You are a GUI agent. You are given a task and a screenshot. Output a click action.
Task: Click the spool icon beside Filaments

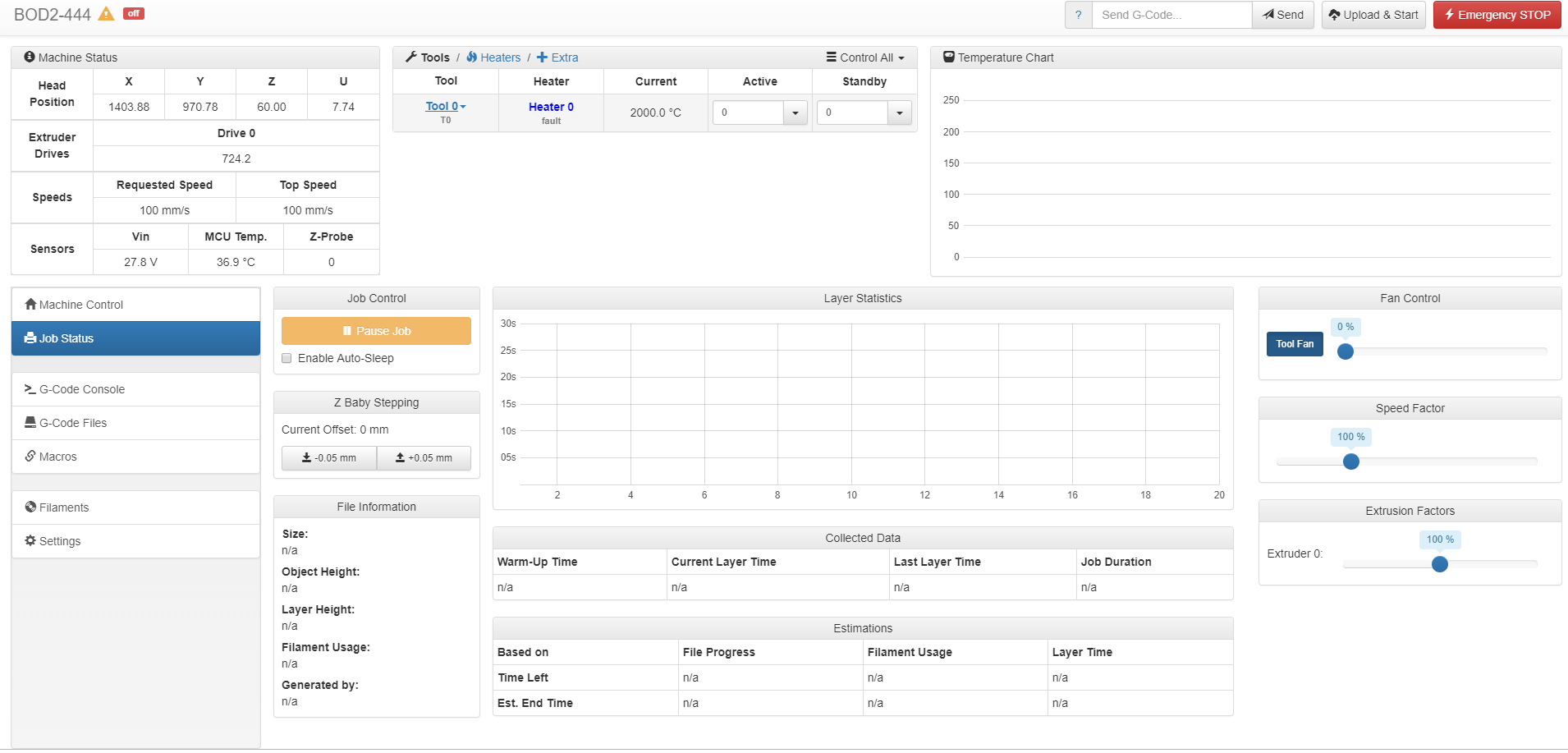tap(30, 507)
